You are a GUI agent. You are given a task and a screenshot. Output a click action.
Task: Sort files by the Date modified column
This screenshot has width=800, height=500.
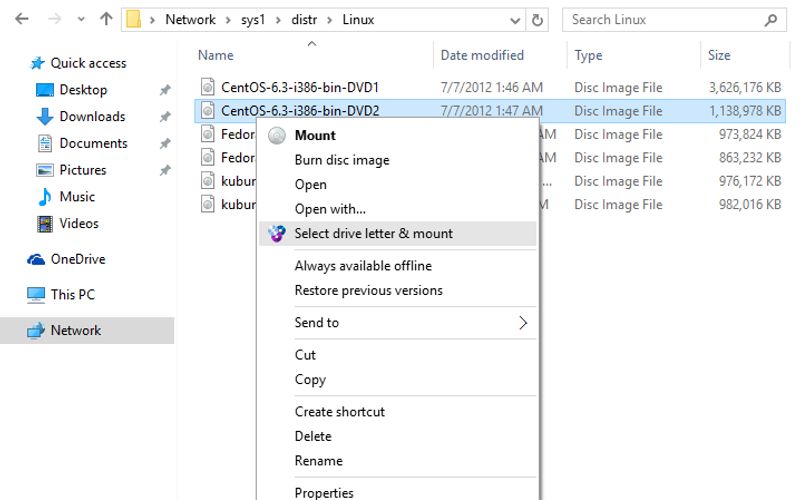pyautogui.click(x=482, y=55)
